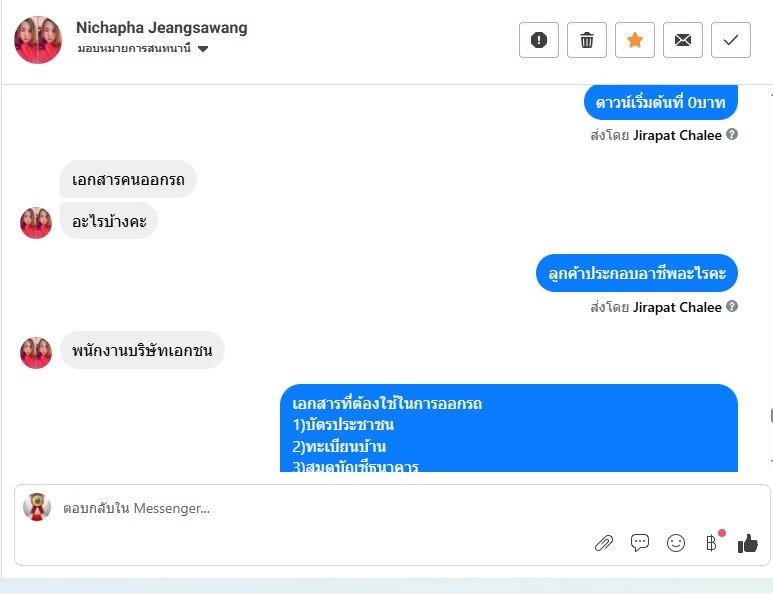The image size is (773, 594).
Task: Send a thumbs-up like
Action: click(x=747, y=543)
